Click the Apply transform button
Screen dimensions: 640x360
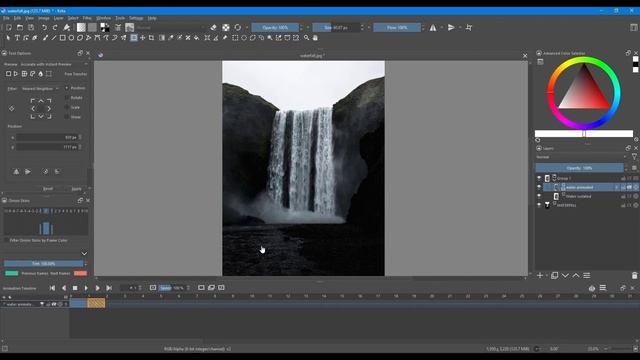tap(76, 189)
